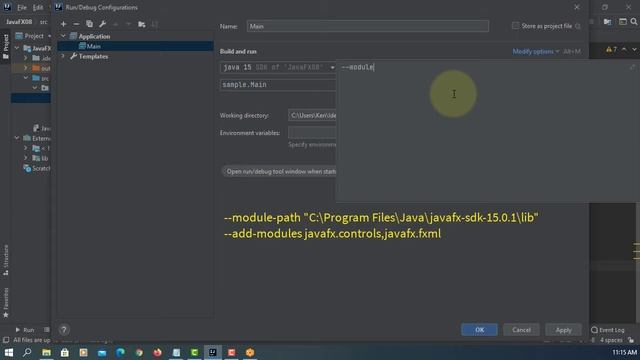Remove the selected configuration with minus icon
Image resolution: width=640 pixels, height=360 pixels.
pos(76,24)
